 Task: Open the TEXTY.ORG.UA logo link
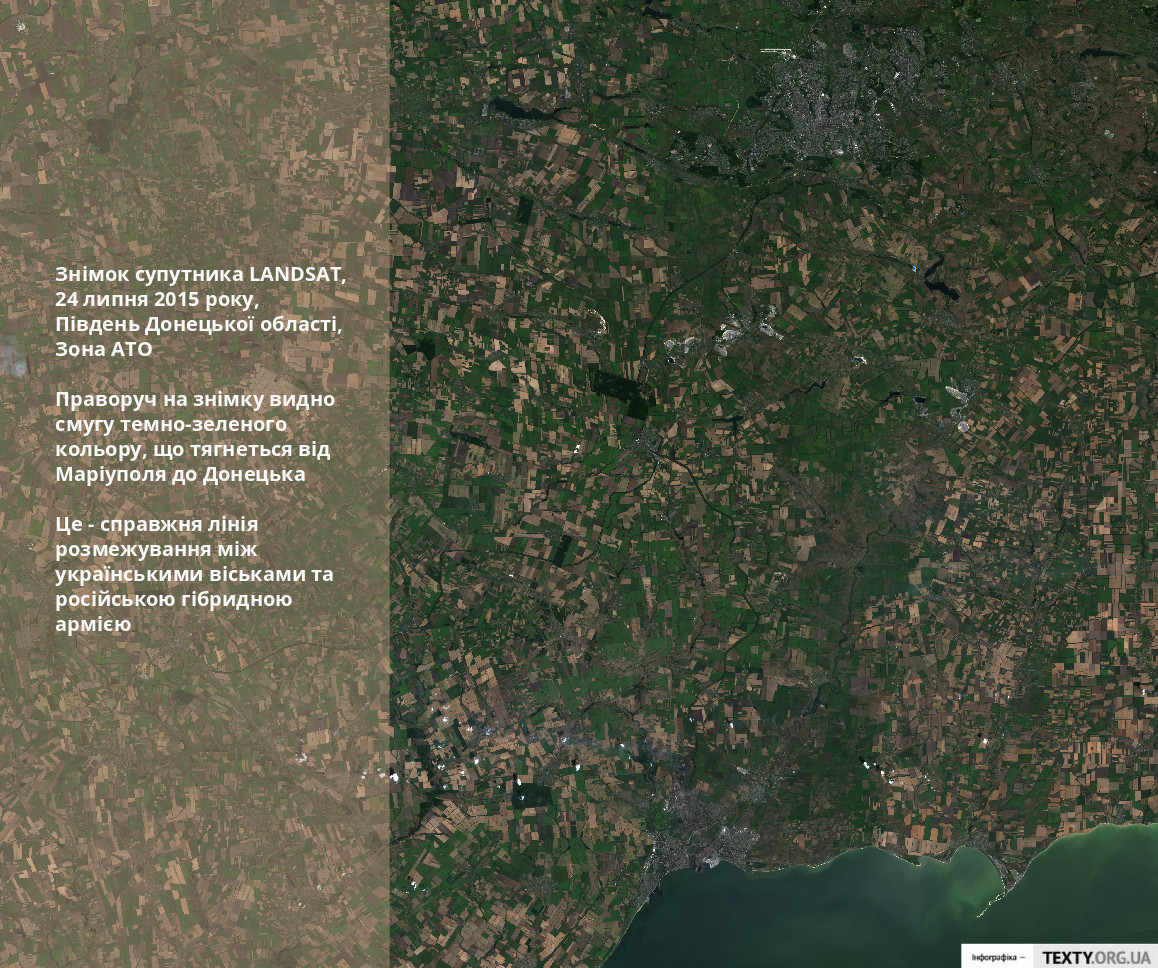[1095, 957]
